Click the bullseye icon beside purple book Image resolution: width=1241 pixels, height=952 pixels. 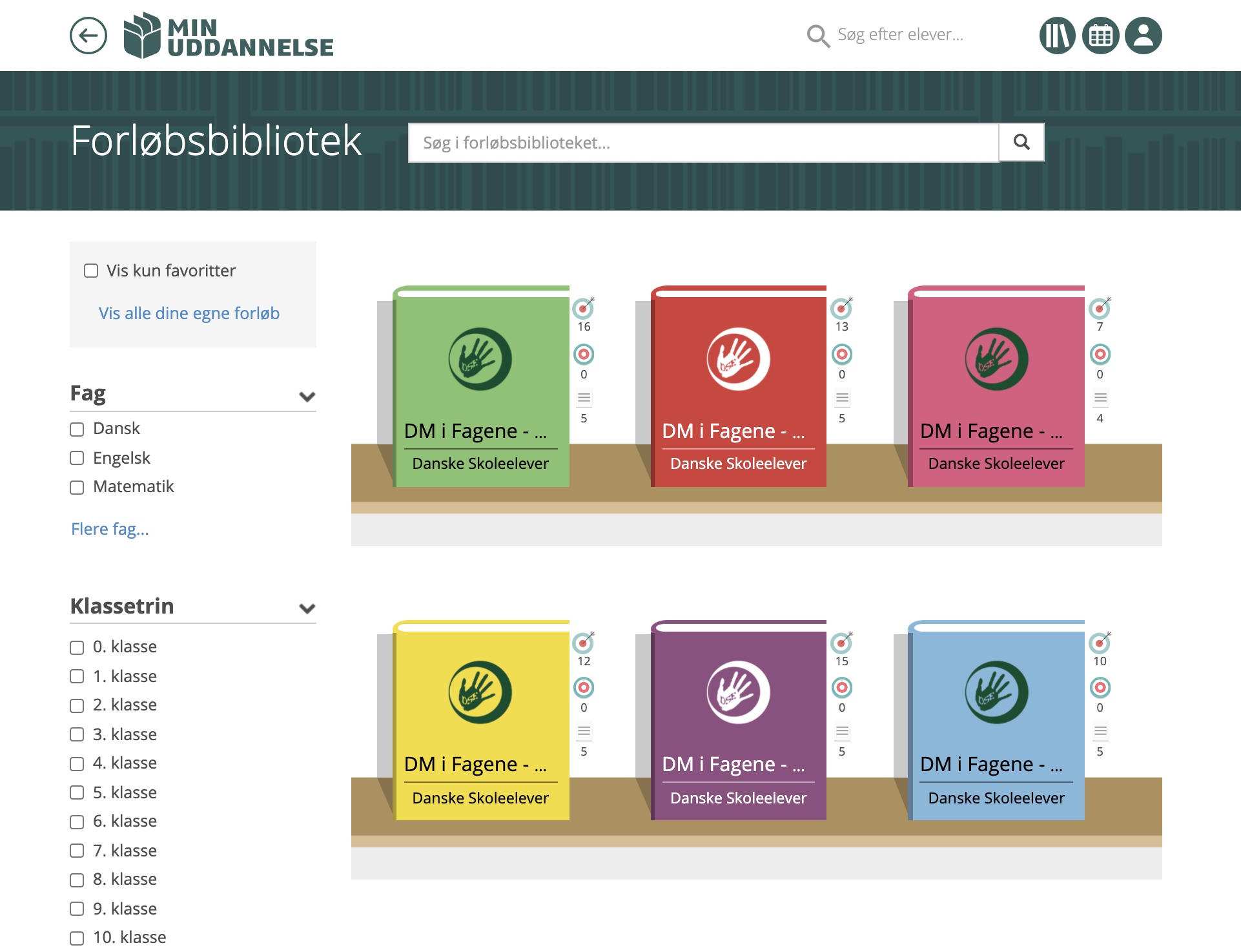coord(842,687)
